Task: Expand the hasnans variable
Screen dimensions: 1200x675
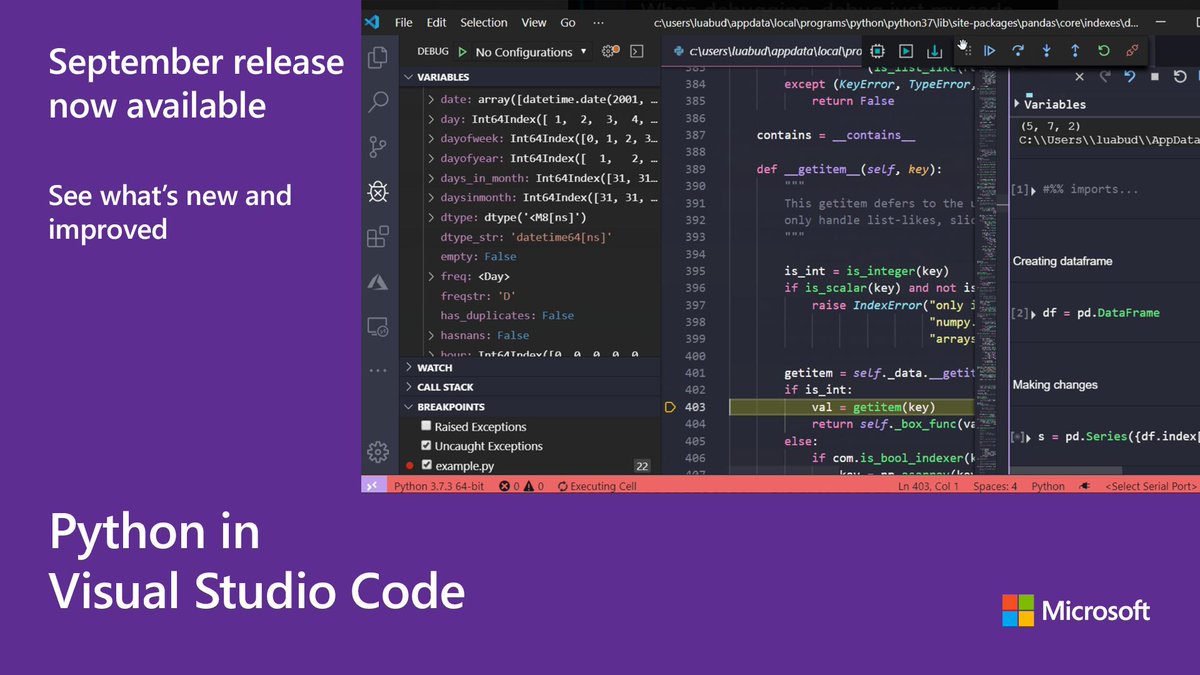Action: [x=431, y=335]
